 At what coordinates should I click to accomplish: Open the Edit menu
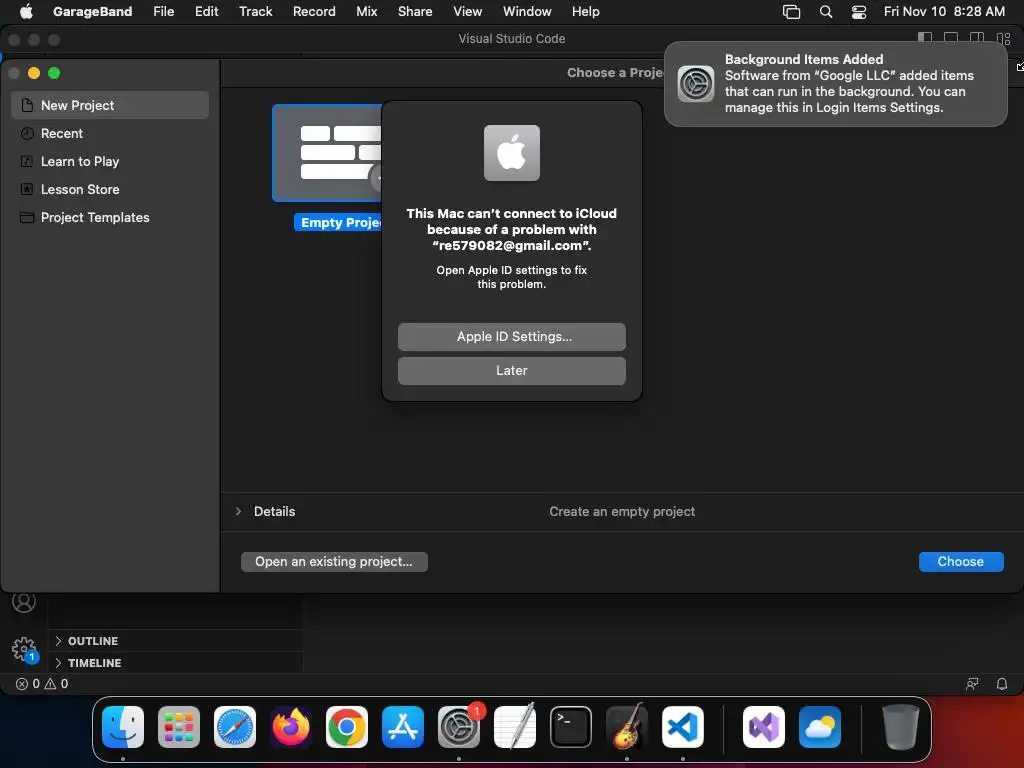coord(206,12)
